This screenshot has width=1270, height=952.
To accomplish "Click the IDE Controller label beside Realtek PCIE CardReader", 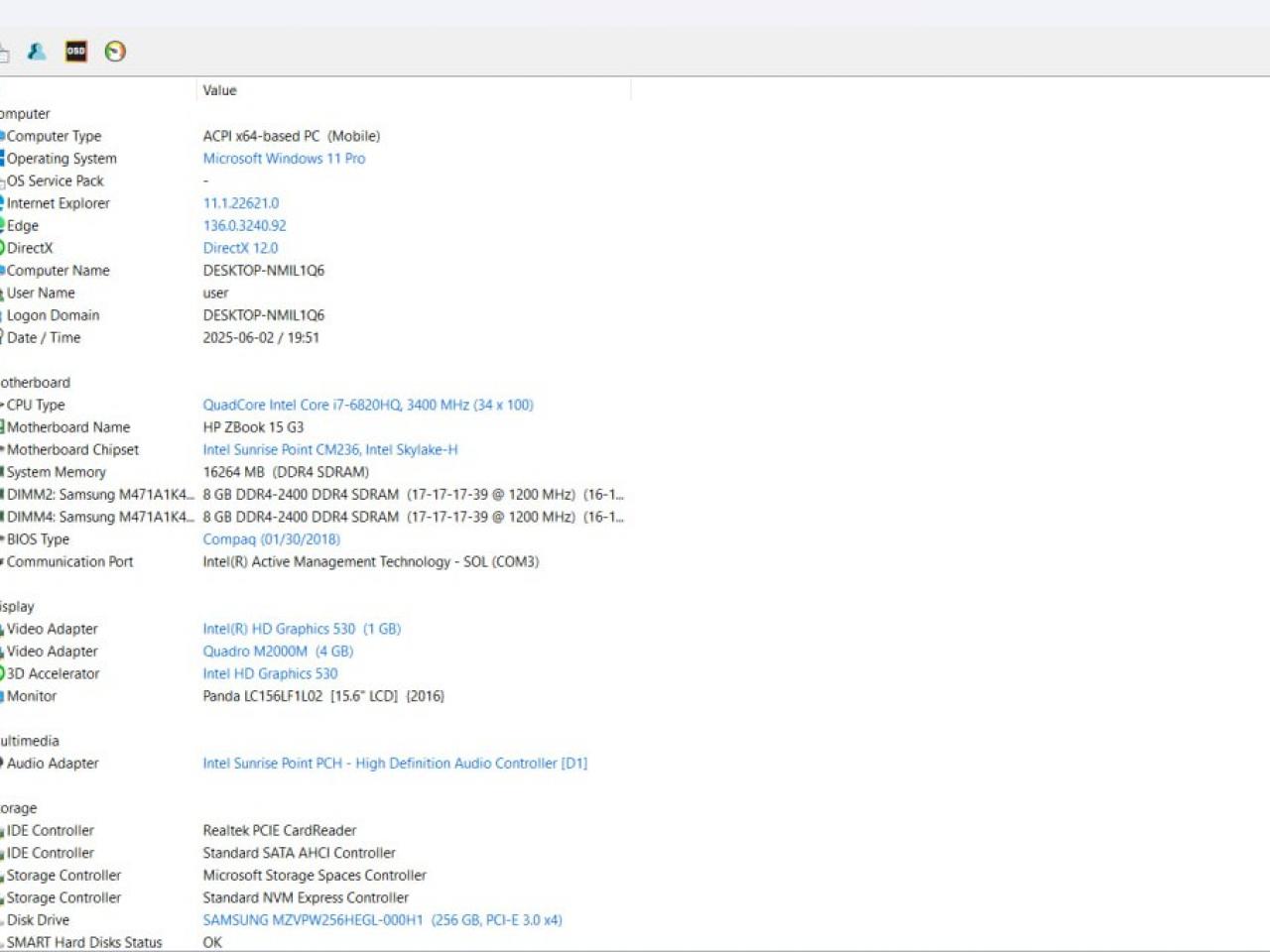I will pos(51,831).
